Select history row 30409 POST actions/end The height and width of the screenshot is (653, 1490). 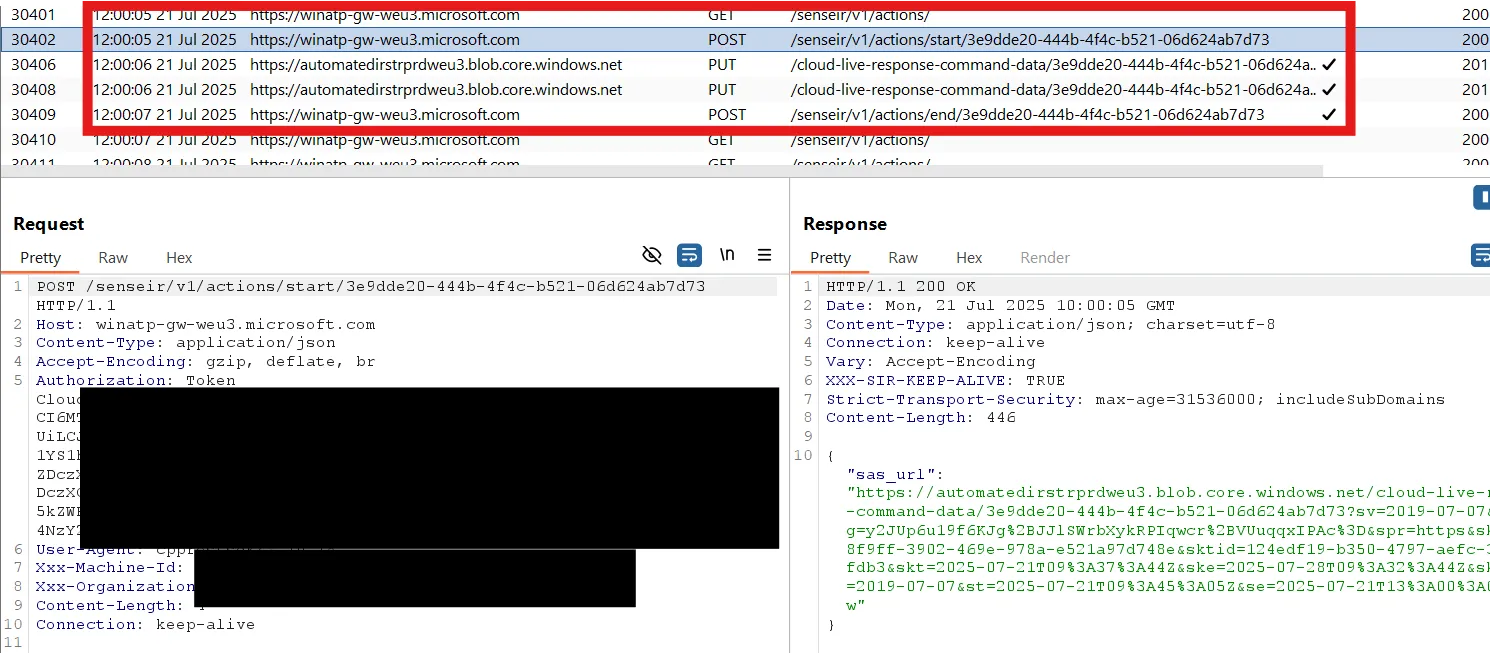click(500, 115)
